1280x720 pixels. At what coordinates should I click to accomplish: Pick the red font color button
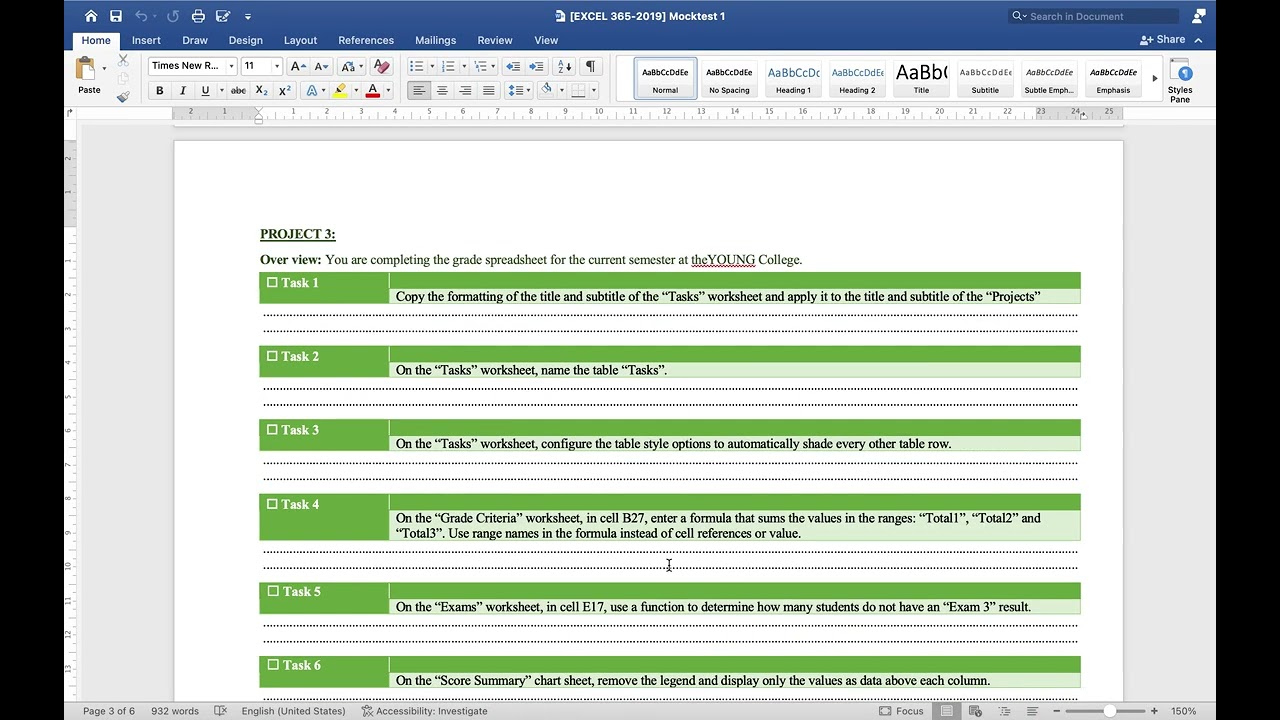(x=372, y=91)
